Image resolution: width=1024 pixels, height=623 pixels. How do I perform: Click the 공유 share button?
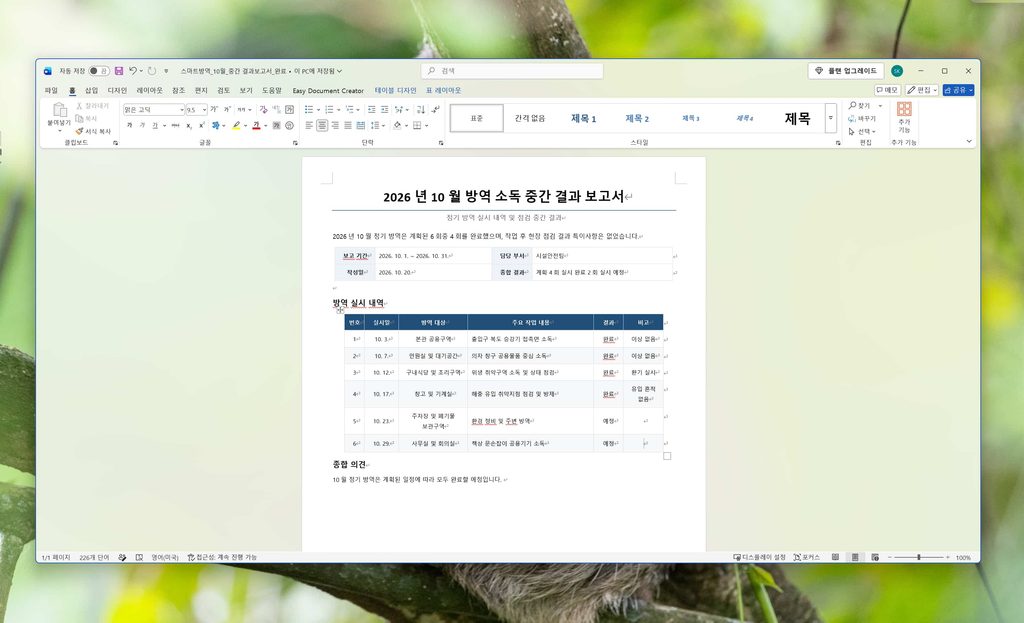click(x=958, y=90)
